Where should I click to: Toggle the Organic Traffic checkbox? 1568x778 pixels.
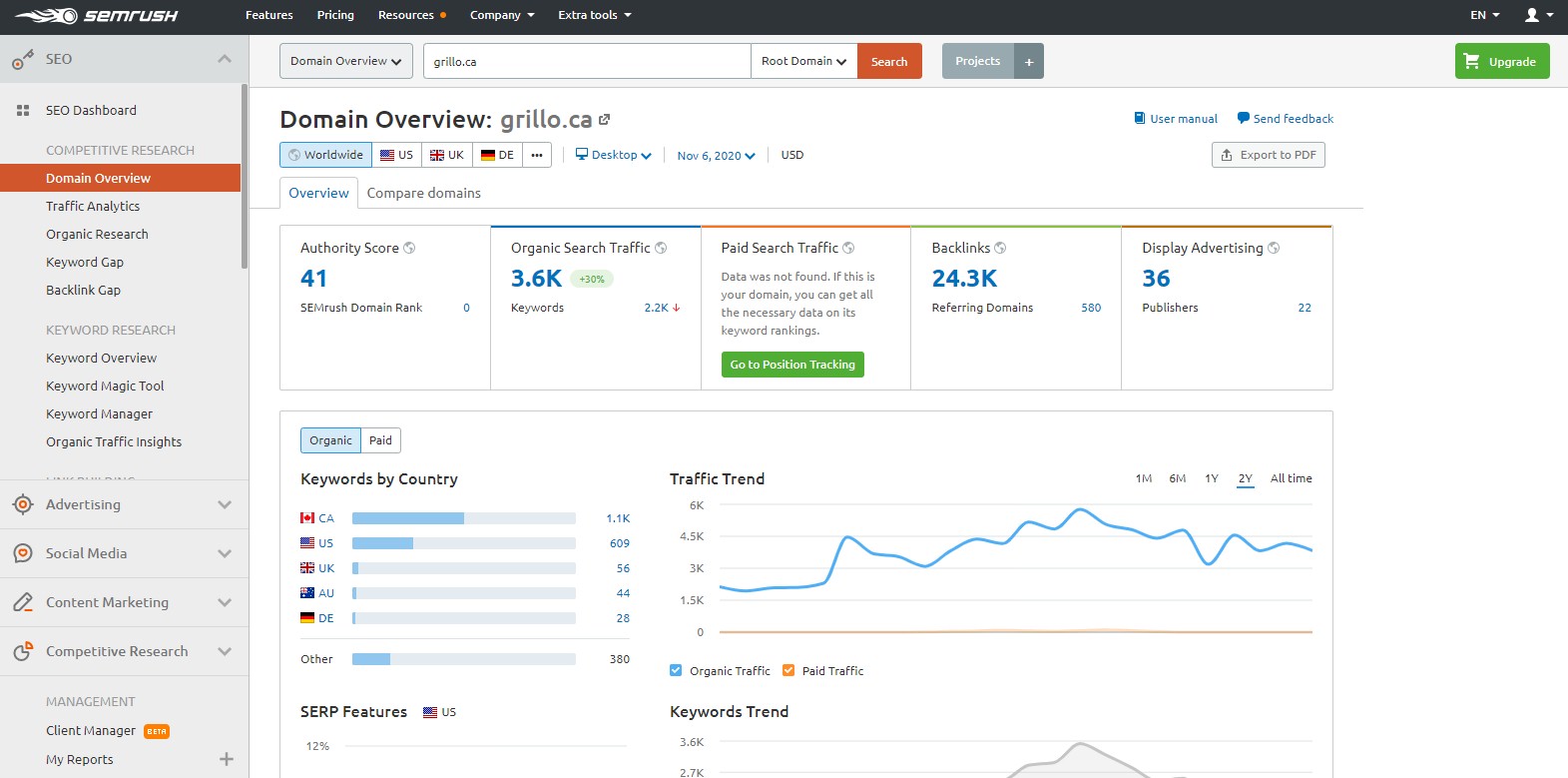pos(676,670)
